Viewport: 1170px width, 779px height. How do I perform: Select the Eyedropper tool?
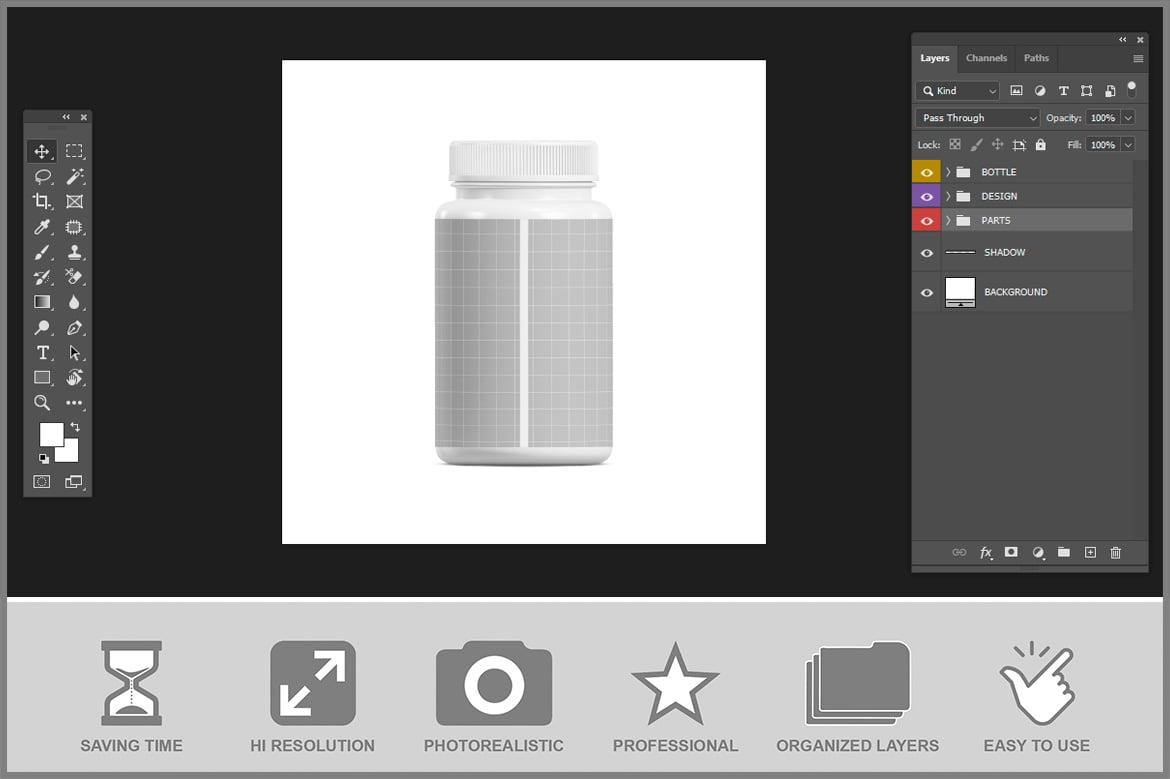[x=42, y=227]
